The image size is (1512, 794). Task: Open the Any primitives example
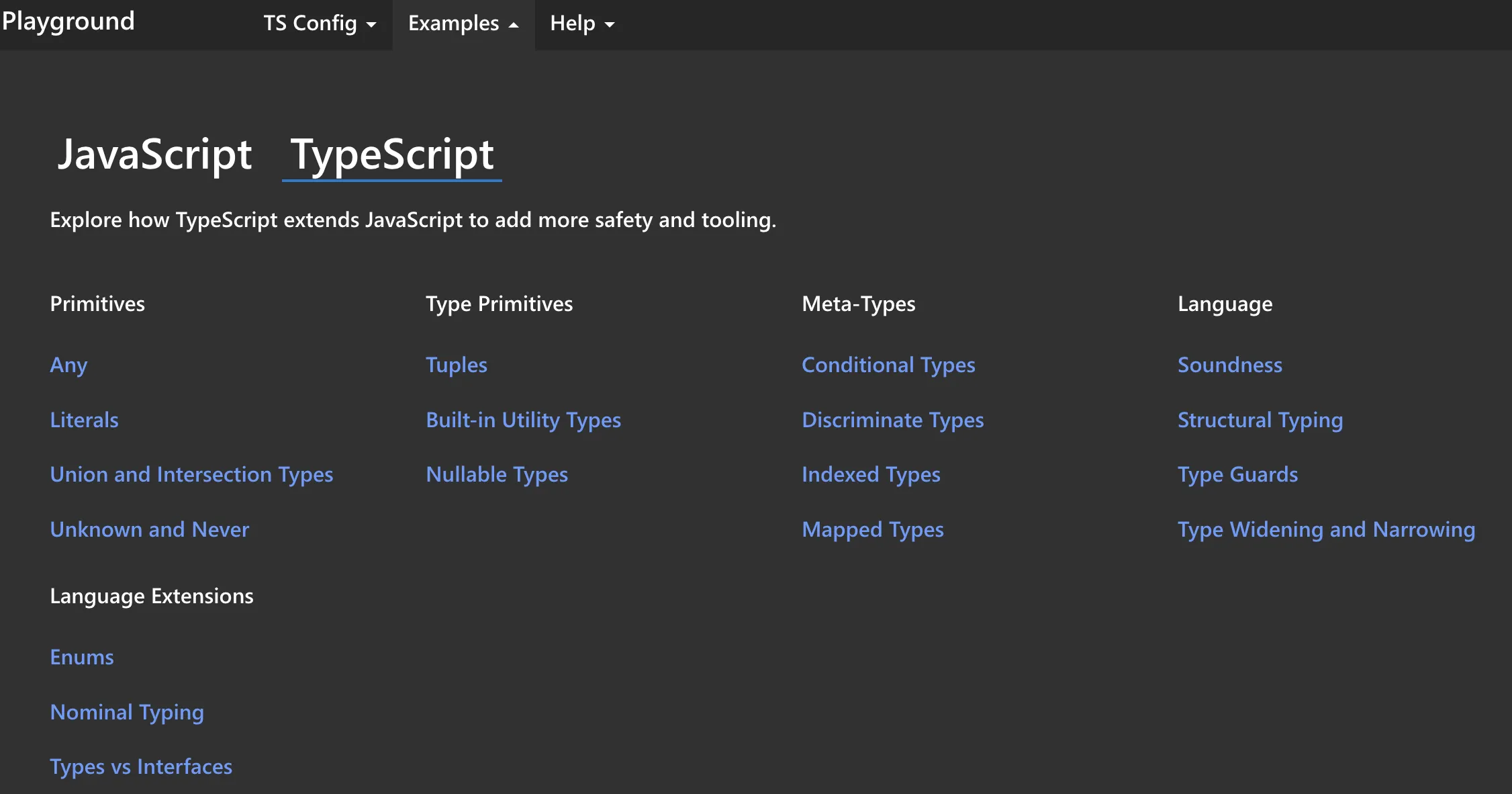pyautogui.click(x=68, y=365)
